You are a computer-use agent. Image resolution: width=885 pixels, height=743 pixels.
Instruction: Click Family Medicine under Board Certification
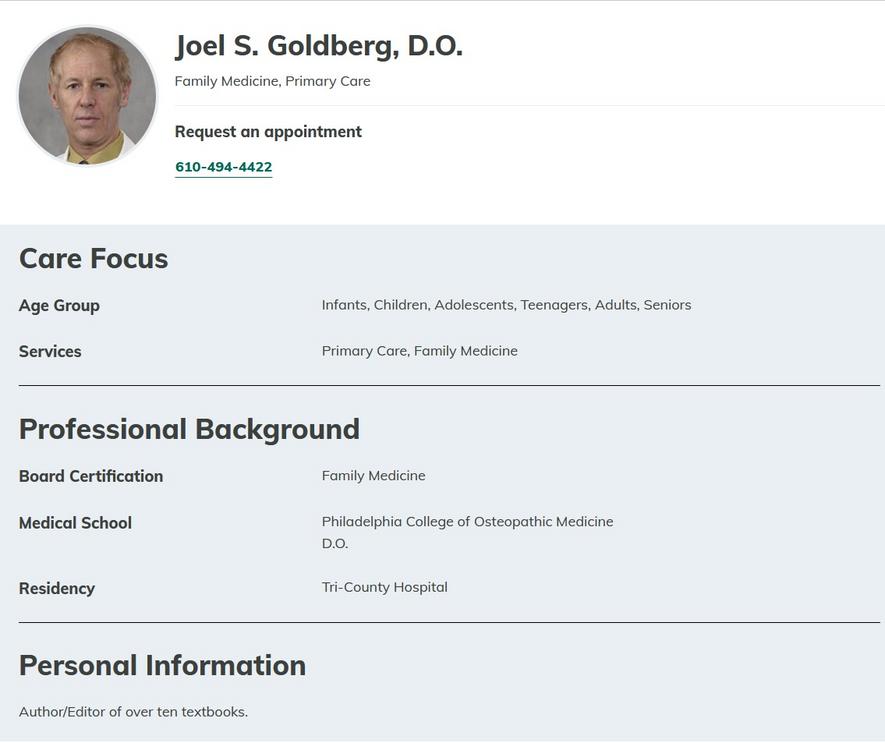[x=373, y=476]
